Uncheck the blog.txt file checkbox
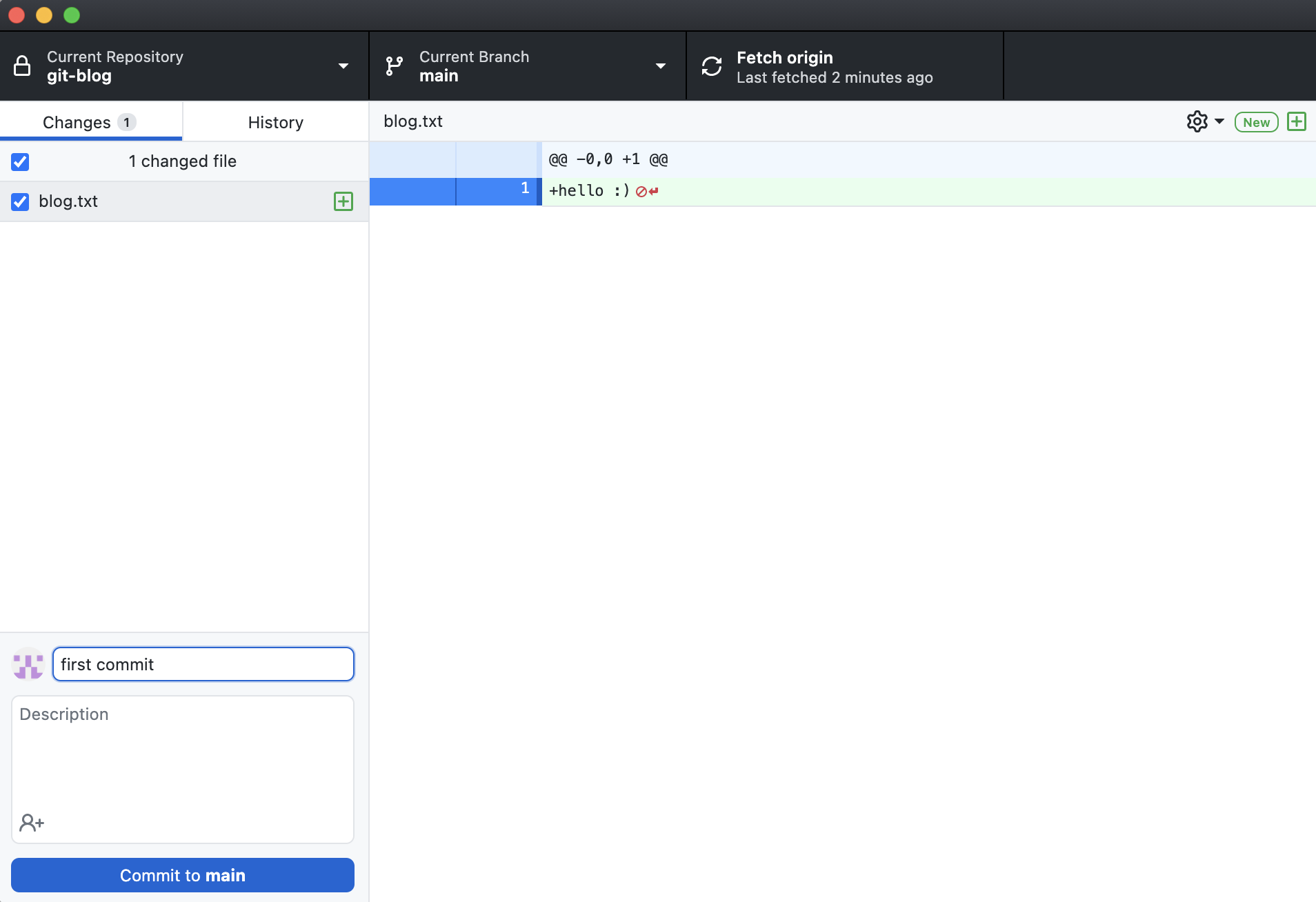Viewport: 1316px width, 902px height. tap(20, 201)
